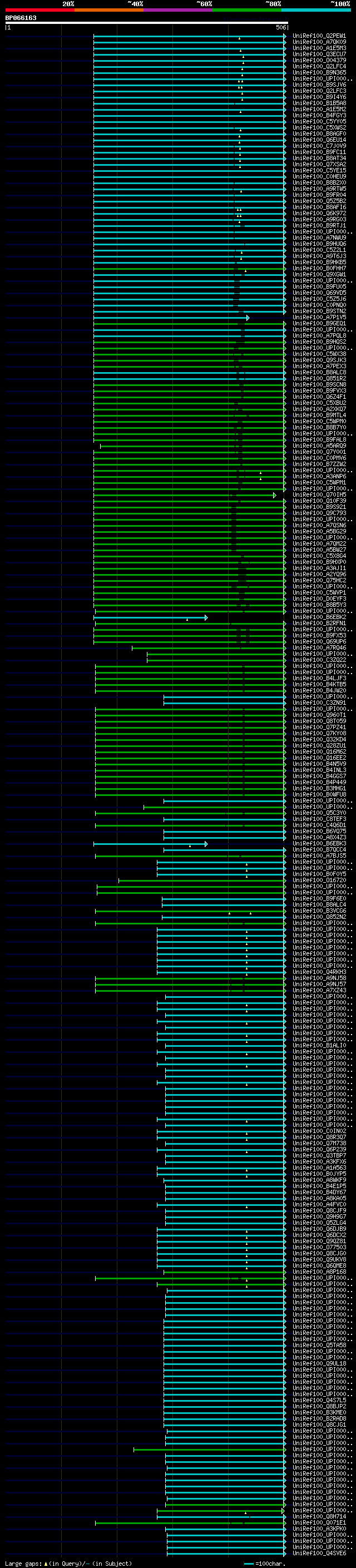Image resolution: width=356 pixels, height=1568 pixels.
Task: Click the white query sequence bar under BP066163
Action: pos(147,23)
